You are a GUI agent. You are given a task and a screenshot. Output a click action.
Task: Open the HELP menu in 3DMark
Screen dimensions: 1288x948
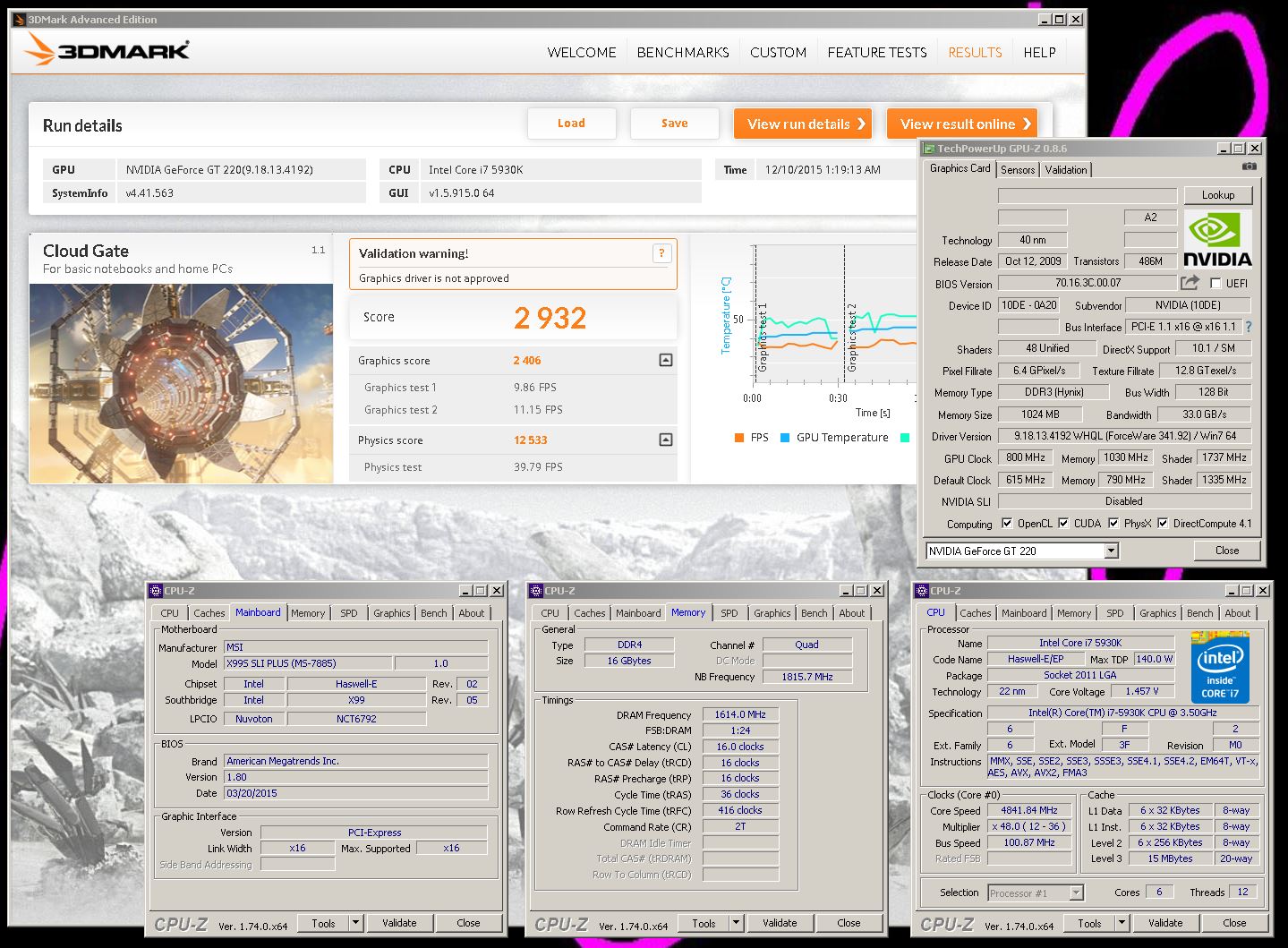pos(1040,52)
